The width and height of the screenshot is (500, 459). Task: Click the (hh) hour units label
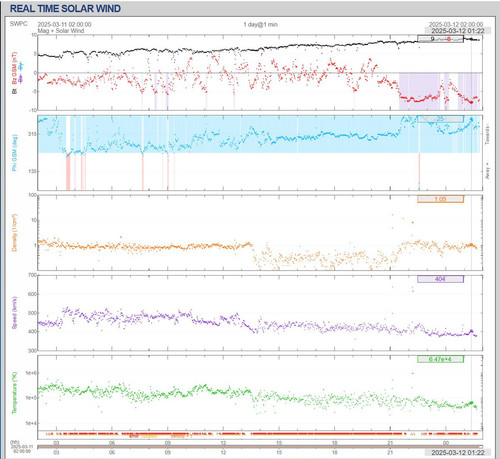(x=15, y=442)
